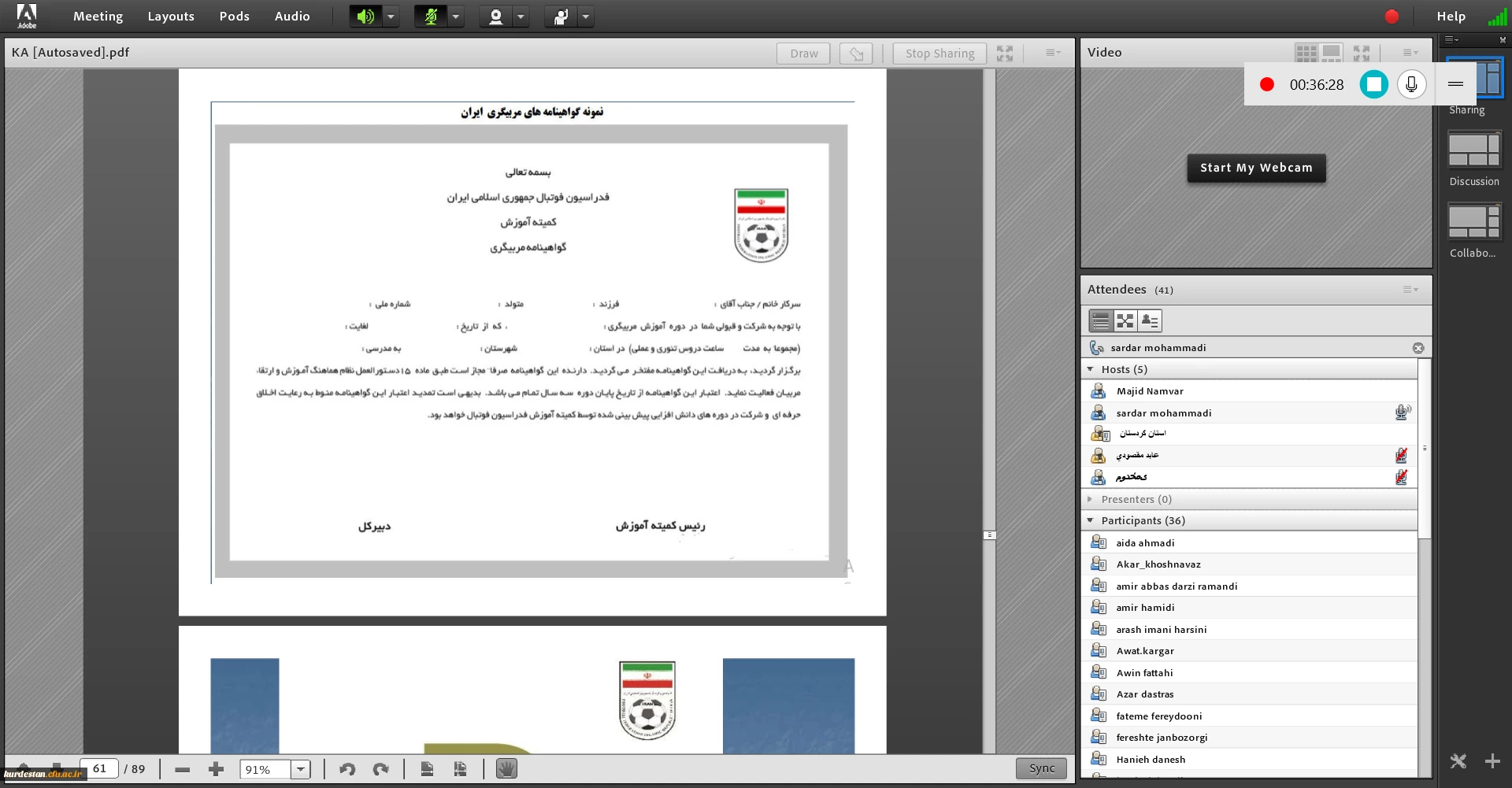Viewport: 1512px width, 788px height.
Task: Collapse the Hosts (5) group
Action: click(x=1091, y=369)
